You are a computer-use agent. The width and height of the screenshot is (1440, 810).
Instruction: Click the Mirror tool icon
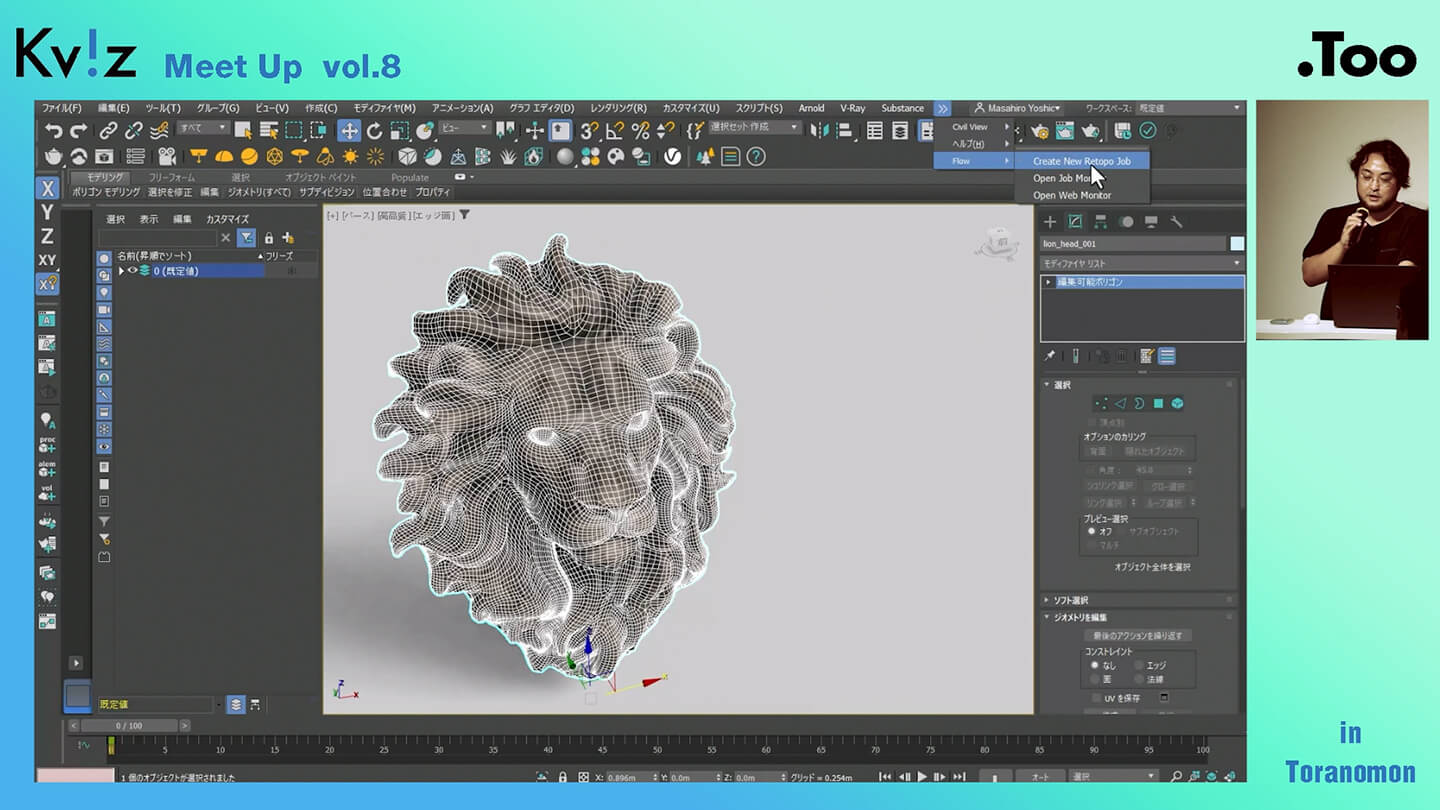point(819,130)
